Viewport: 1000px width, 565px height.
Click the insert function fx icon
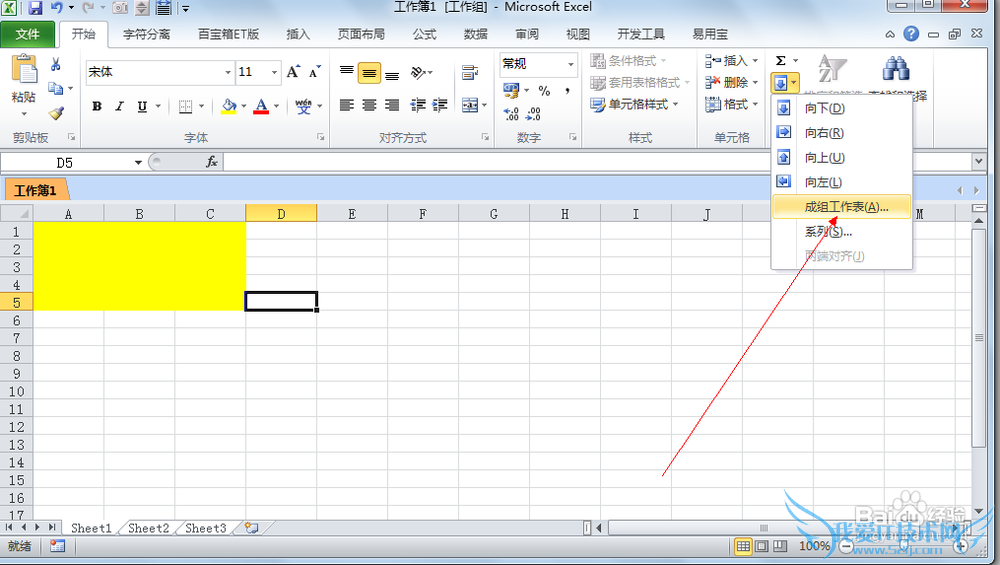click(212, 162)
